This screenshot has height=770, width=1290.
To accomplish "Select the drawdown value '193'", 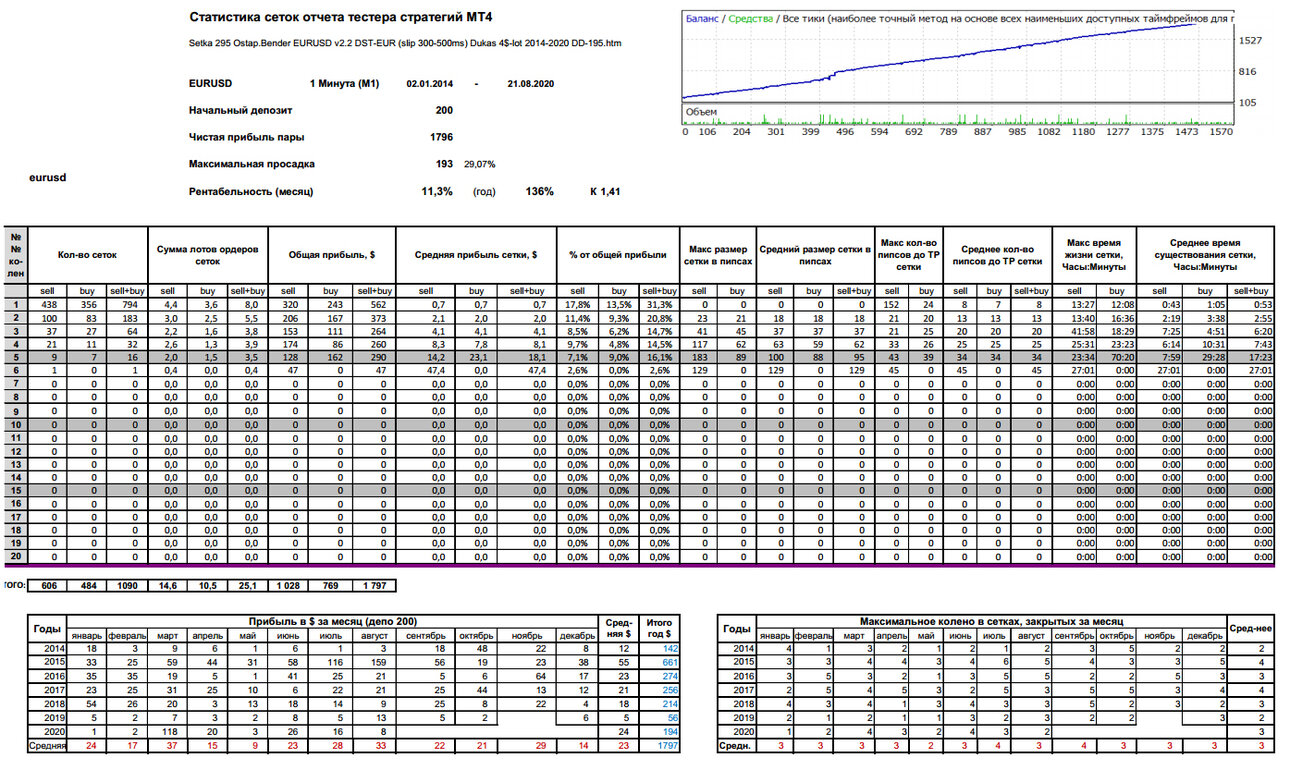I will tap(444, 164).
